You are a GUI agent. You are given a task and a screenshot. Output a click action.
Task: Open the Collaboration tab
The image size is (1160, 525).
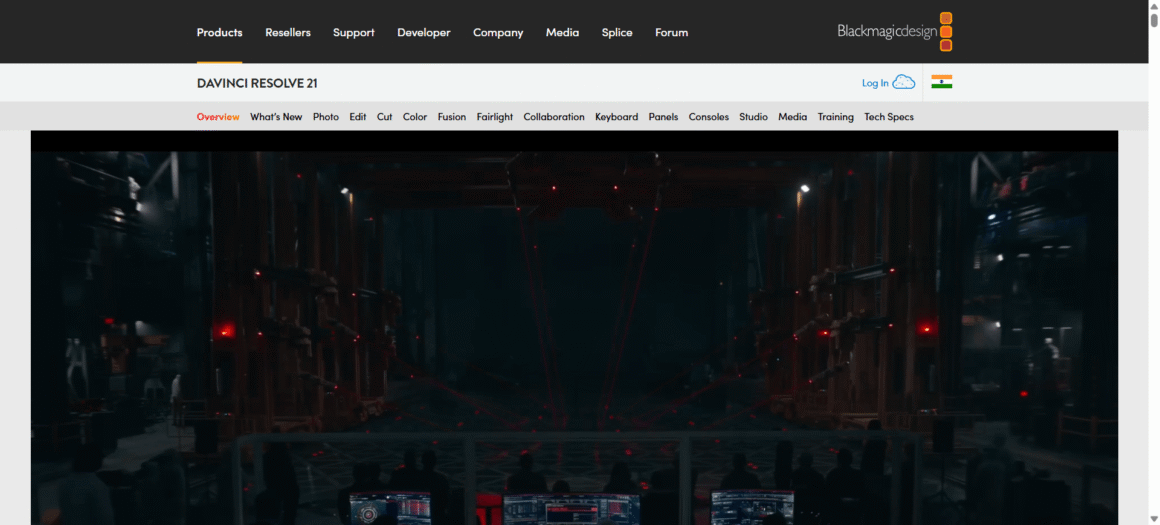(554, 117)
